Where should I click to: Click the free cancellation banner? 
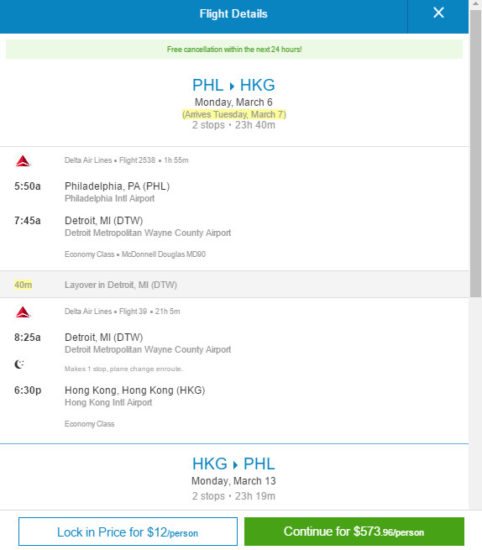click(x=234, y=49)
